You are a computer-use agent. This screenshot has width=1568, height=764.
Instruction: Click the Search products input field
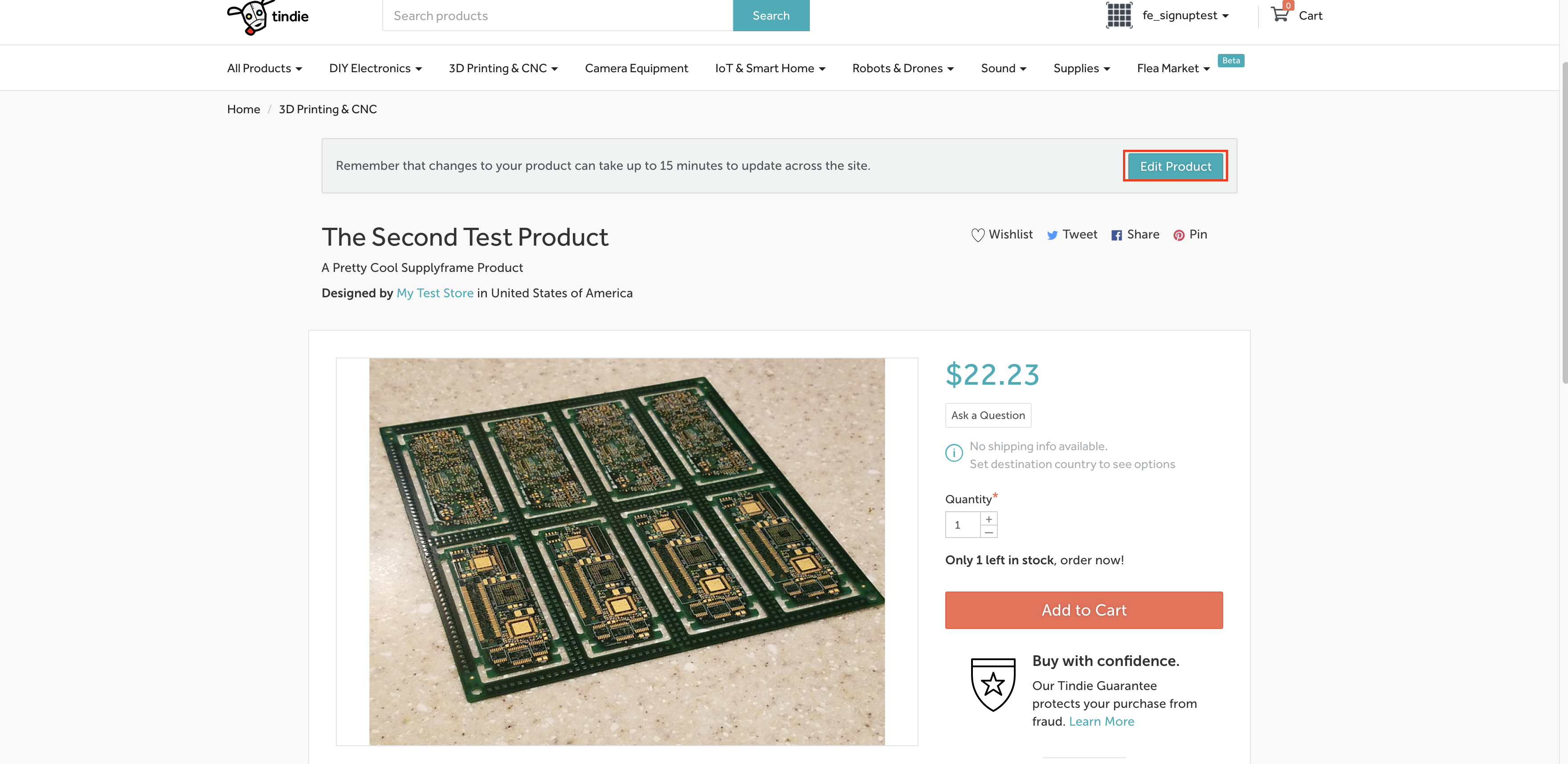point(557,16)
